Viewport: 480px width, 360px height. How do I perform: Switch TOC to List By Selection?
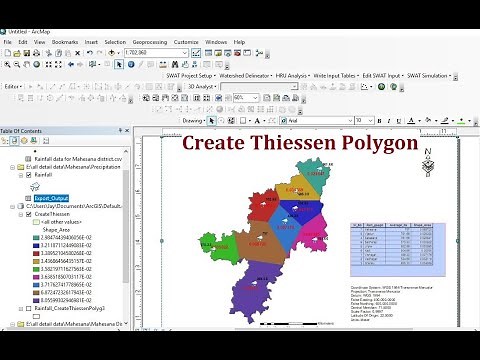pyautogui.click(x=34, y=141)
